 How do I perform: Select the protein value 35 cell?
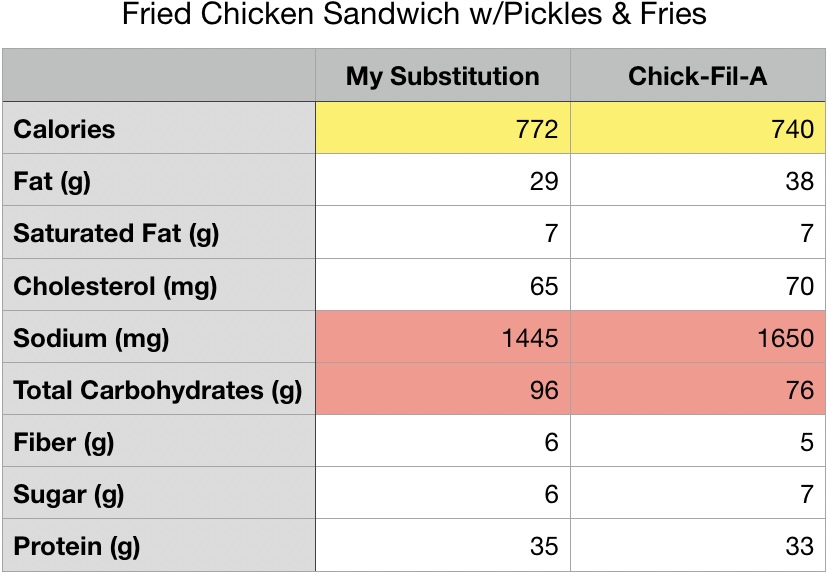pos(443,546)
